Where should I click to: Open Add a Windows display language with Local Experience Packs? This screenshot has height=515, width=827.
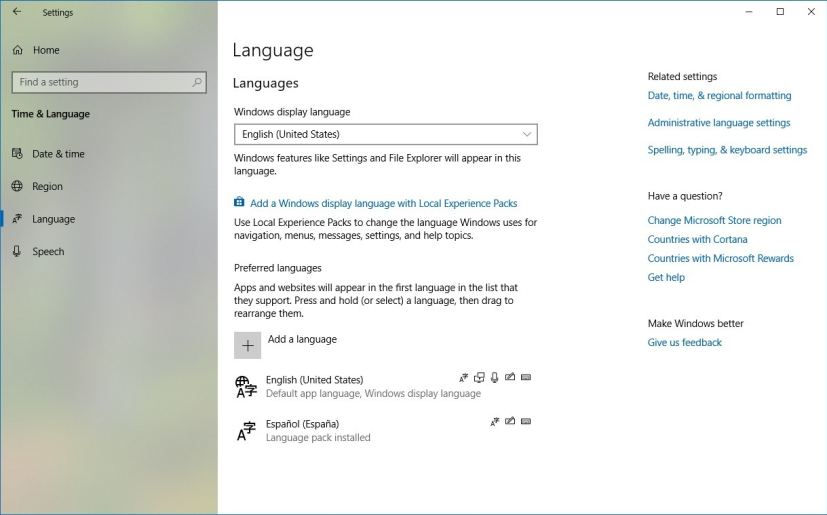click(x=383, y=203)
